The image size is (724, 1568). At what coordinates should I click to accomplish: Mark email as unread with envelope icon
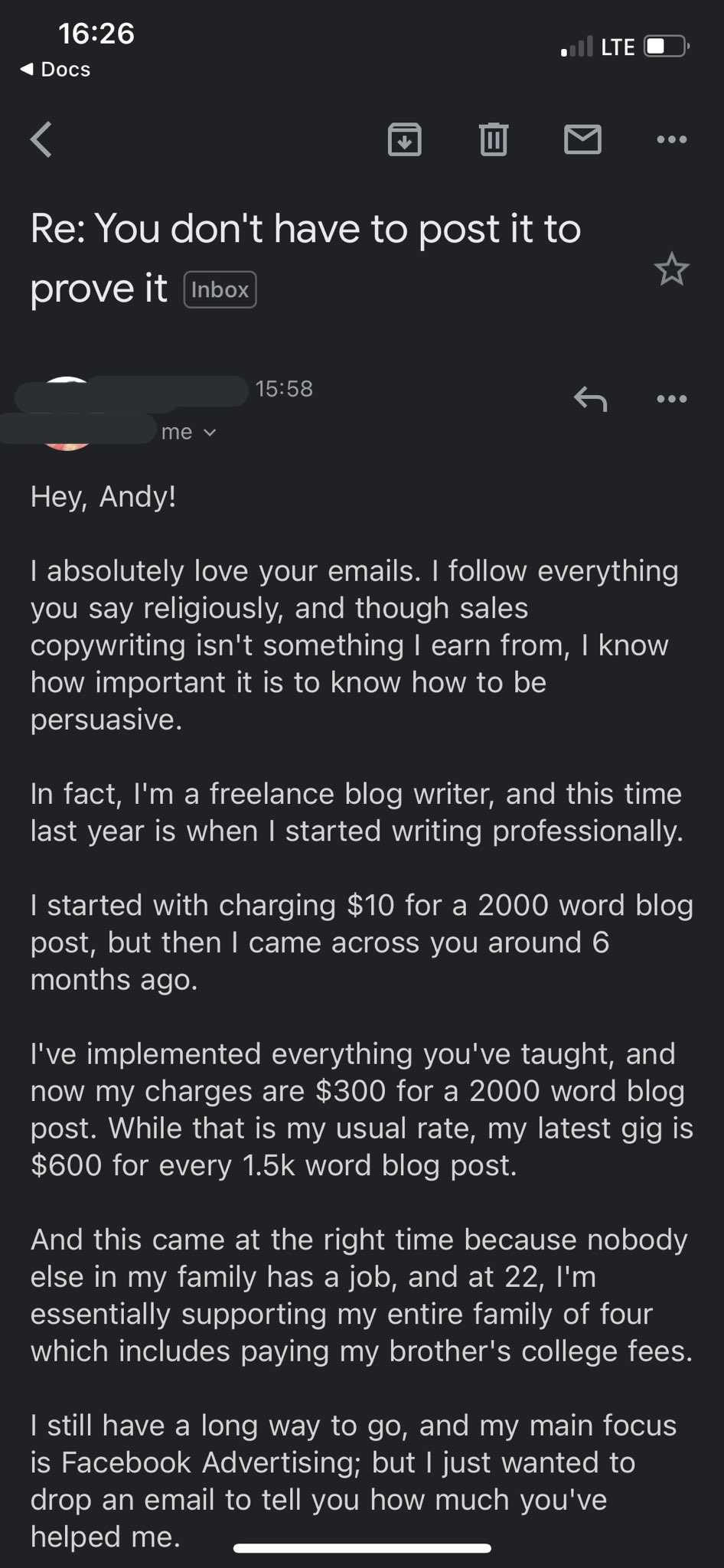(582, 139)
